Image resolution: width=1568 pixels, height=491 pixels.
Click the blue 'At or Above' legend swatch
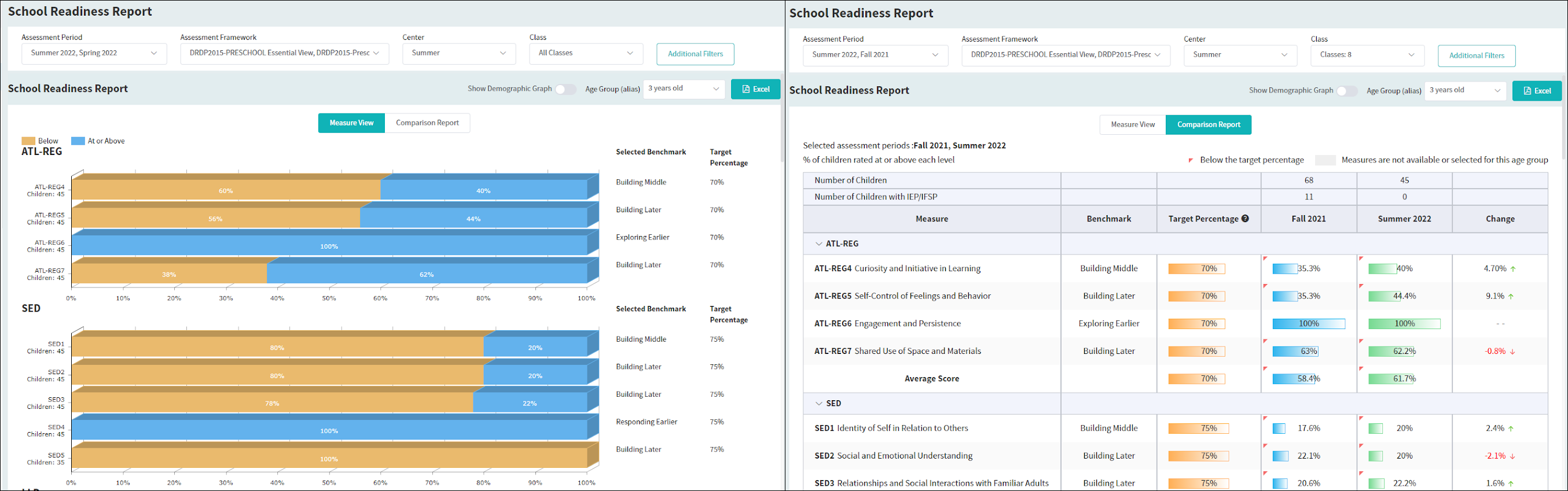pos(78,141)
